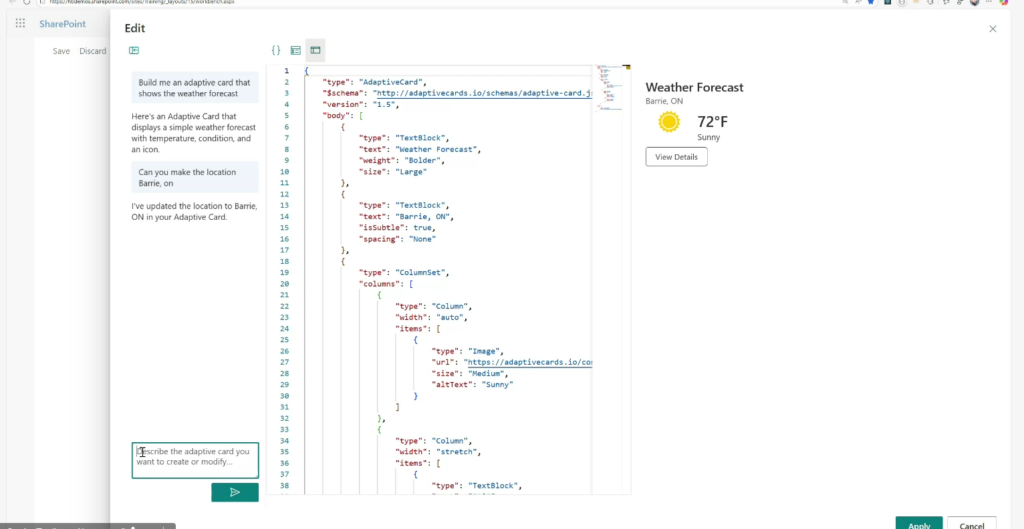
Task: Focus the describe adaptive card prompt box
Action: [195, 460]
